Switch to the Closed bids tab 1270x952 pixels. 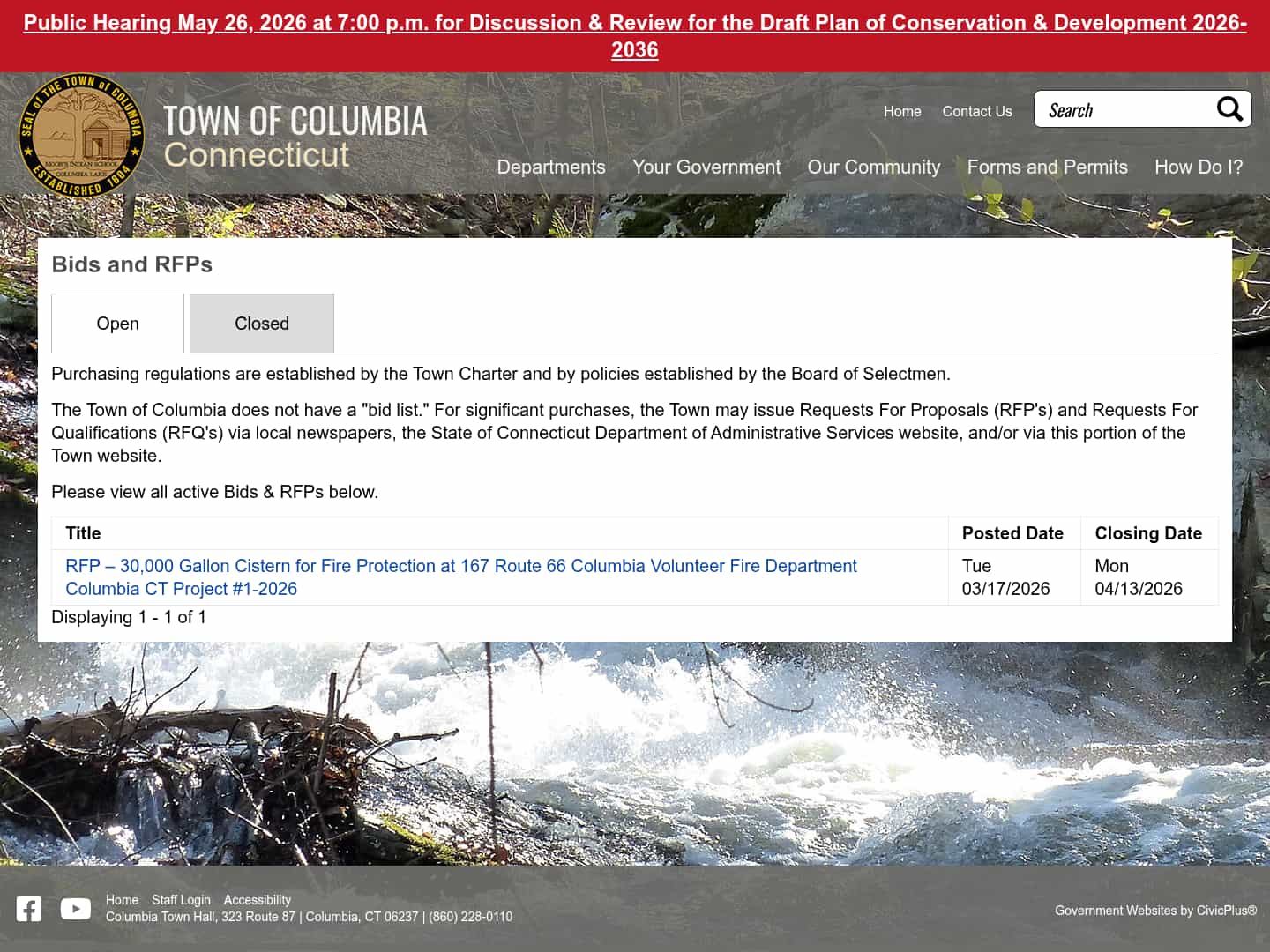coord(261,324)
